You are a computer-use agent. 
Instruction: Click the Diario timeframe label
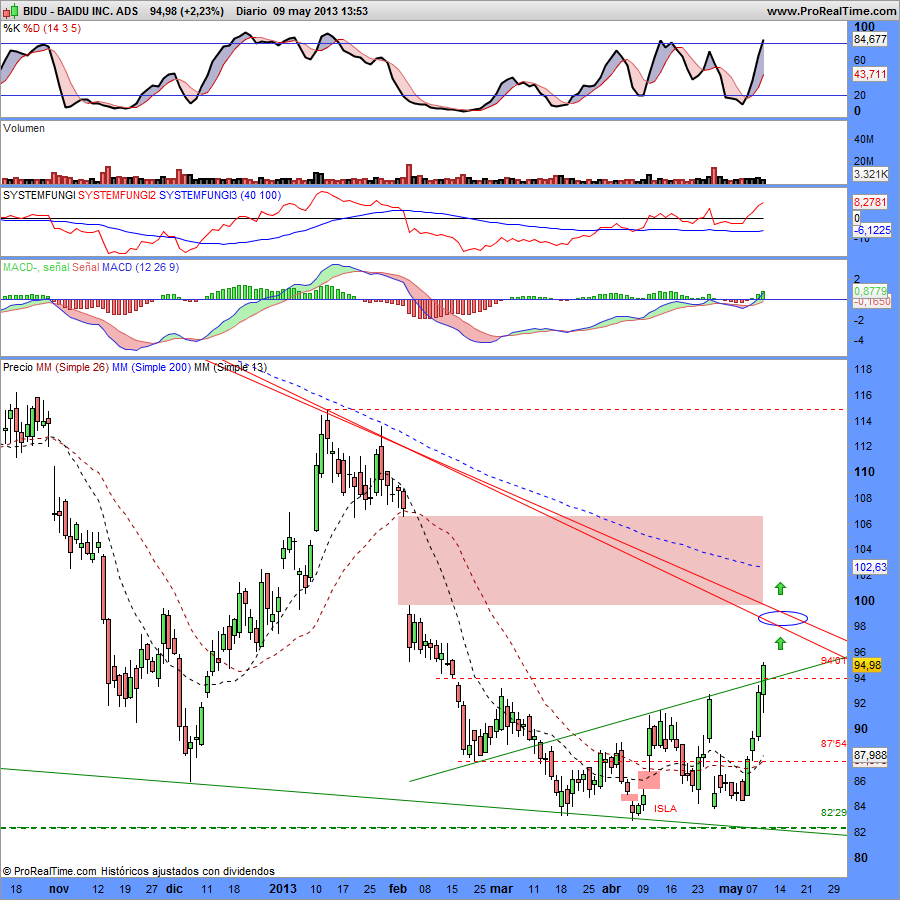(x=251, y=11)
